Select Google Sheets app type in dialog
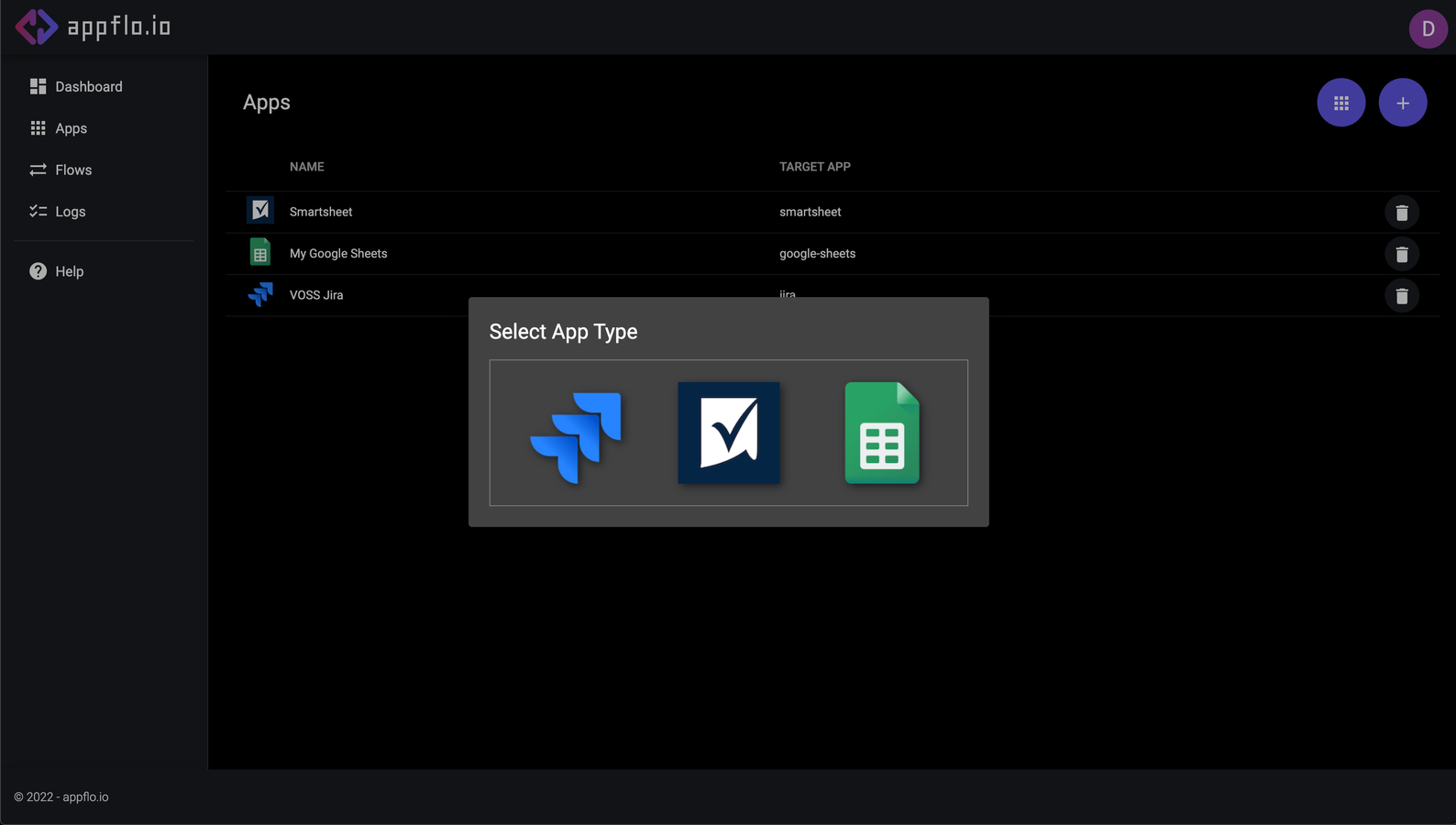 [882, 433]
